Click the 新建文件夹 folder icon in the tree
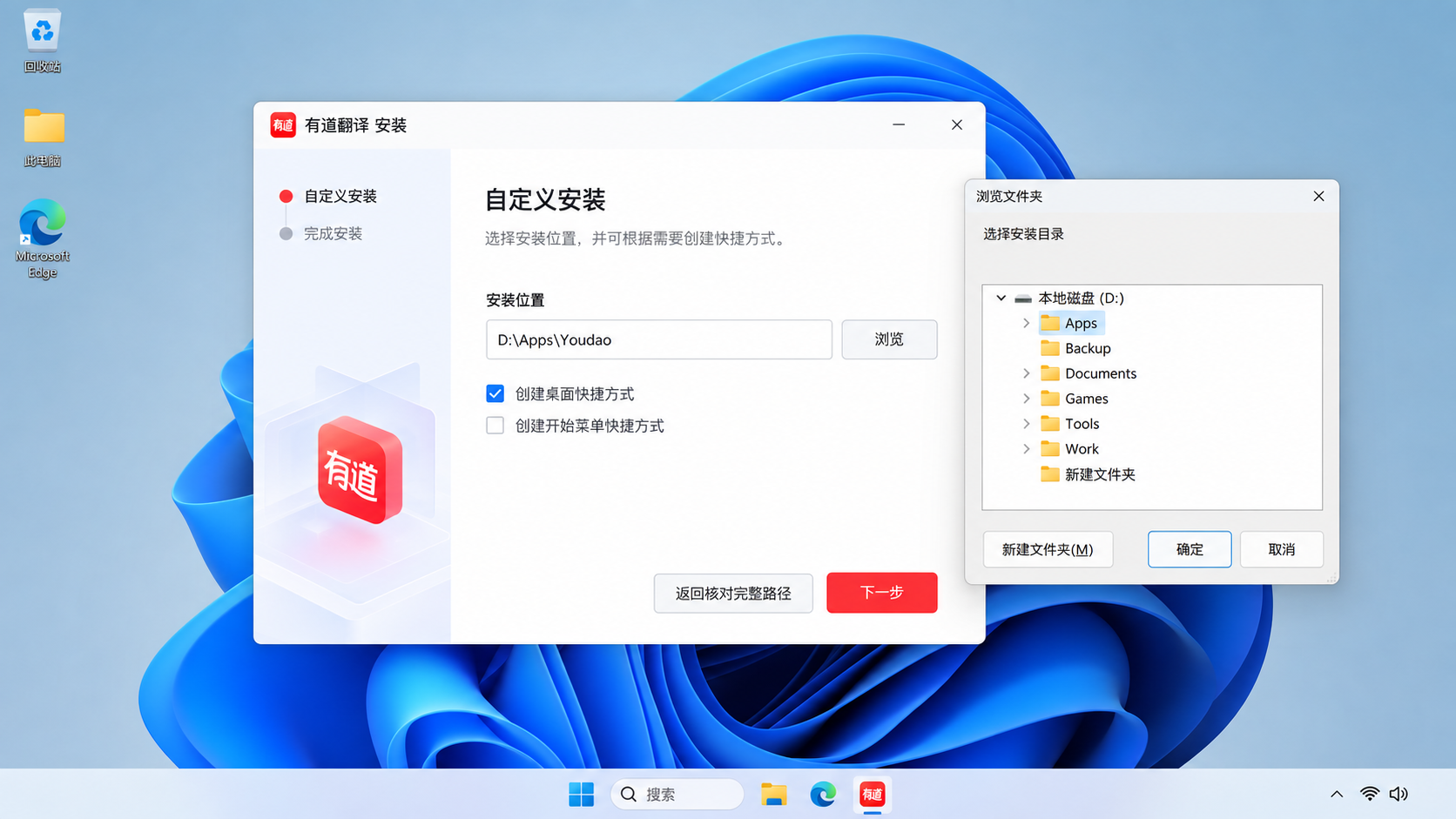Viewport: 1456px width, 819px height. [1050, 474]
